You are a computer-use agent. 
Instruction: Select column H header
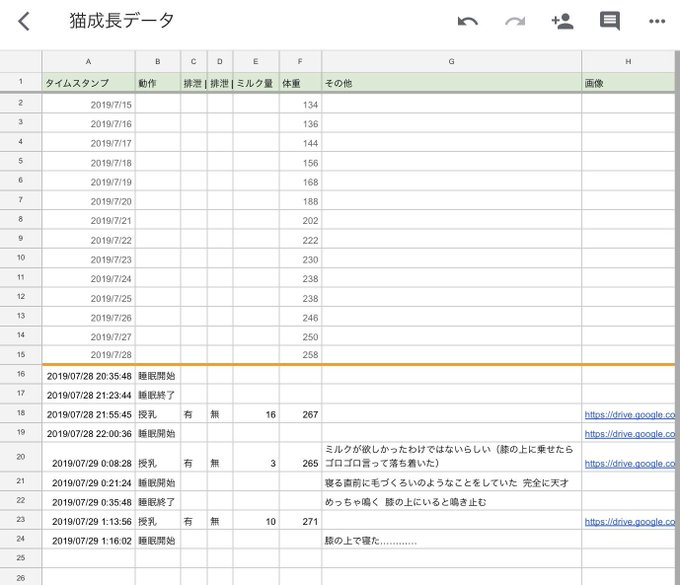coord(628,62)
